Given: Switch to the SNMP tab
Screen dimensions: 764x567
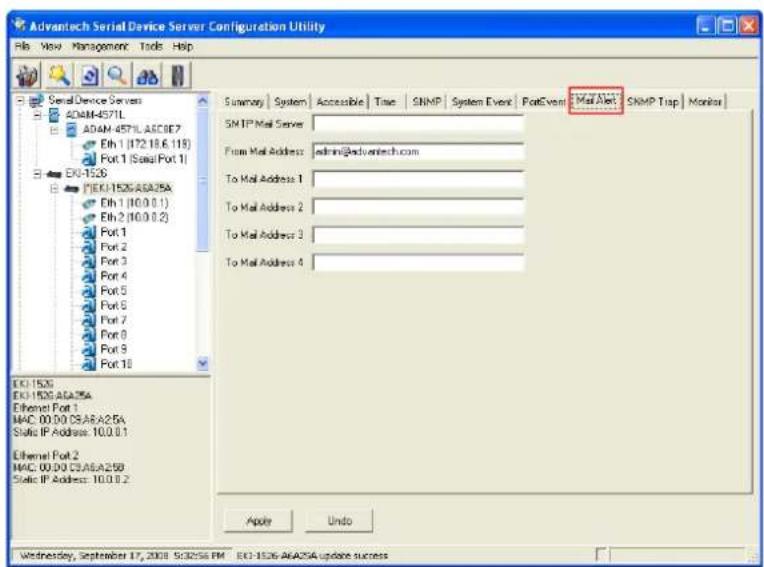Looking at the screenshot, I should (427, 102).
